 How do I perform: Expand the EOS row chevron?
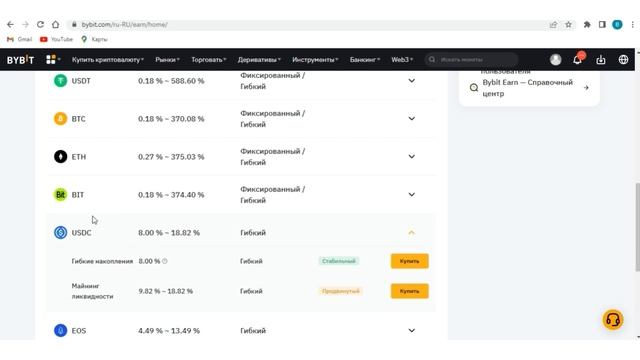pos(411,331)
